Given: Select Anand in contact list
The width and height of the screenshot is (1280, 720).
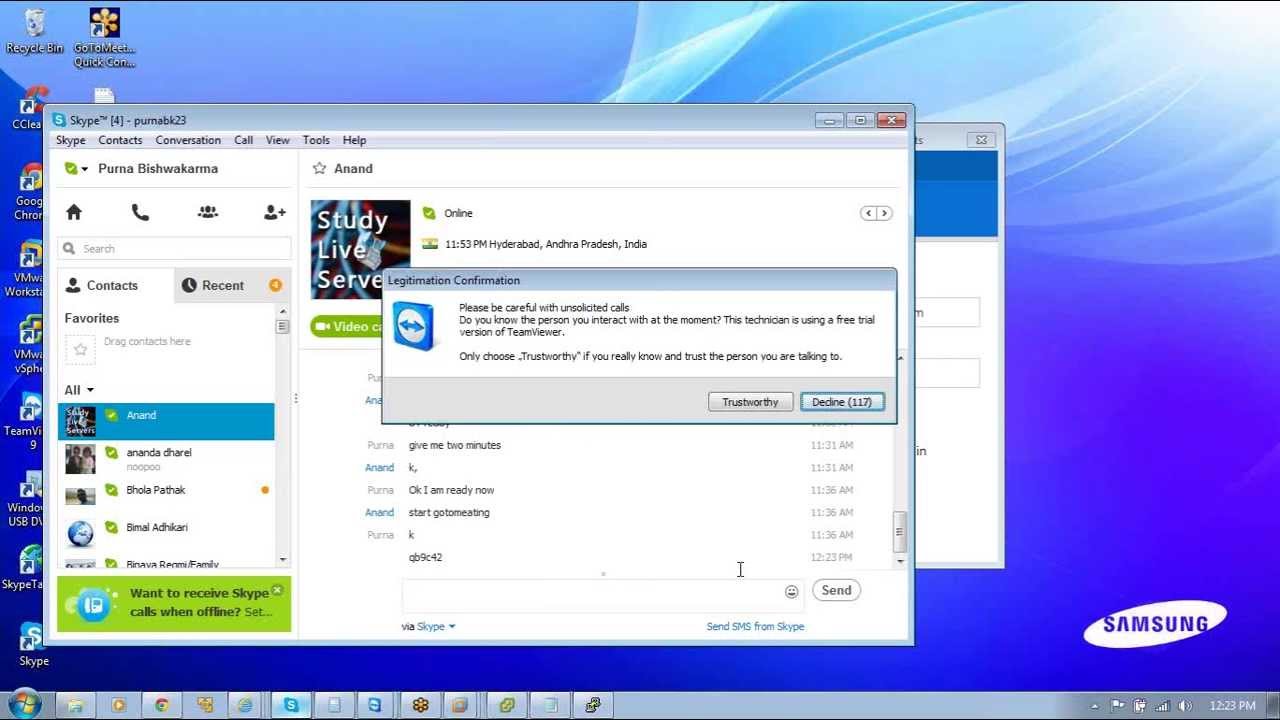Looking at the screenshot, I should coord(166,422).
